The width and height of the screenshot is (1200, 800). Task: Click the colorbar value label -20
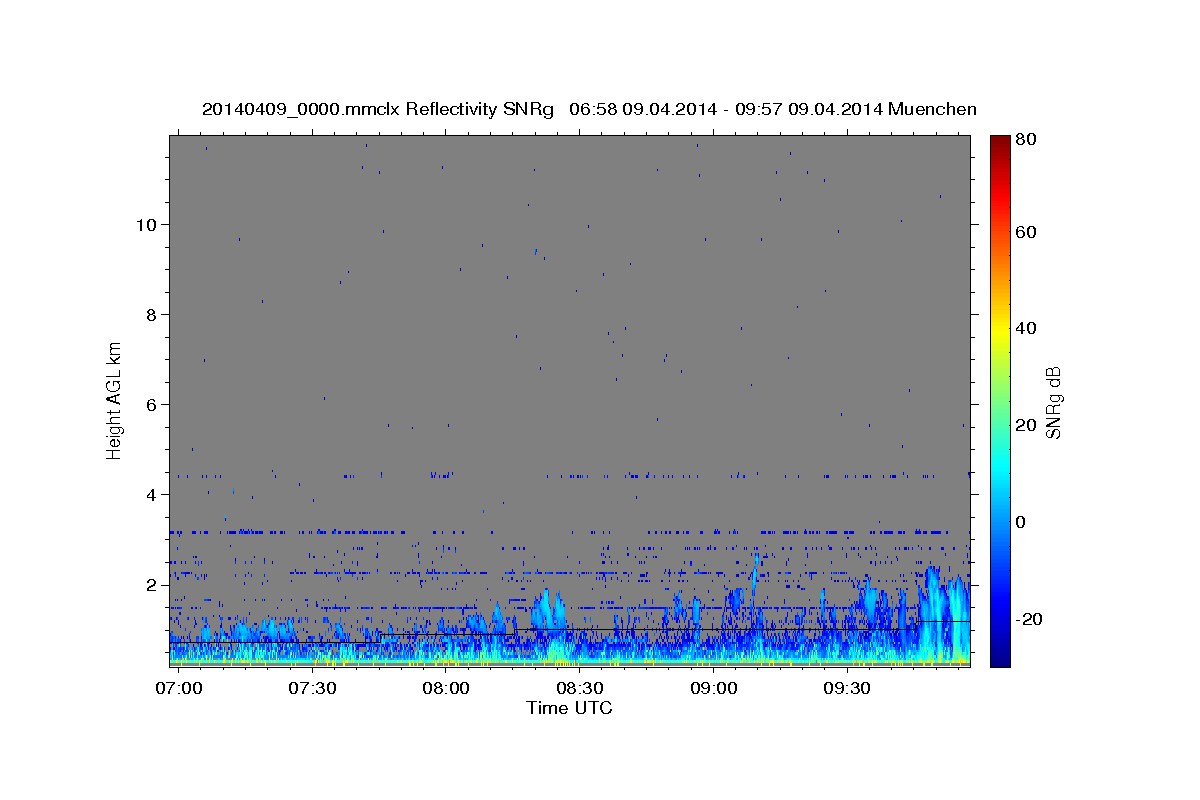[x=1030, y=619]
